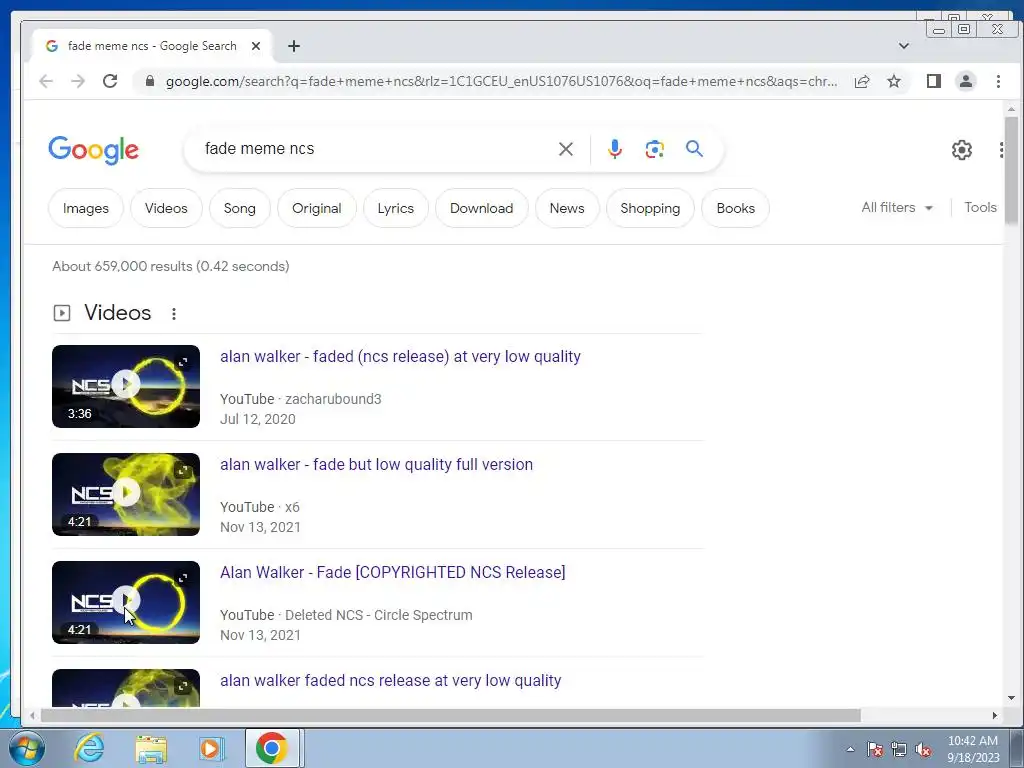The height and width of the screenshot is (768, 1024).
Task: Search by image with Google Lens icon
Action: pos(654,149)
